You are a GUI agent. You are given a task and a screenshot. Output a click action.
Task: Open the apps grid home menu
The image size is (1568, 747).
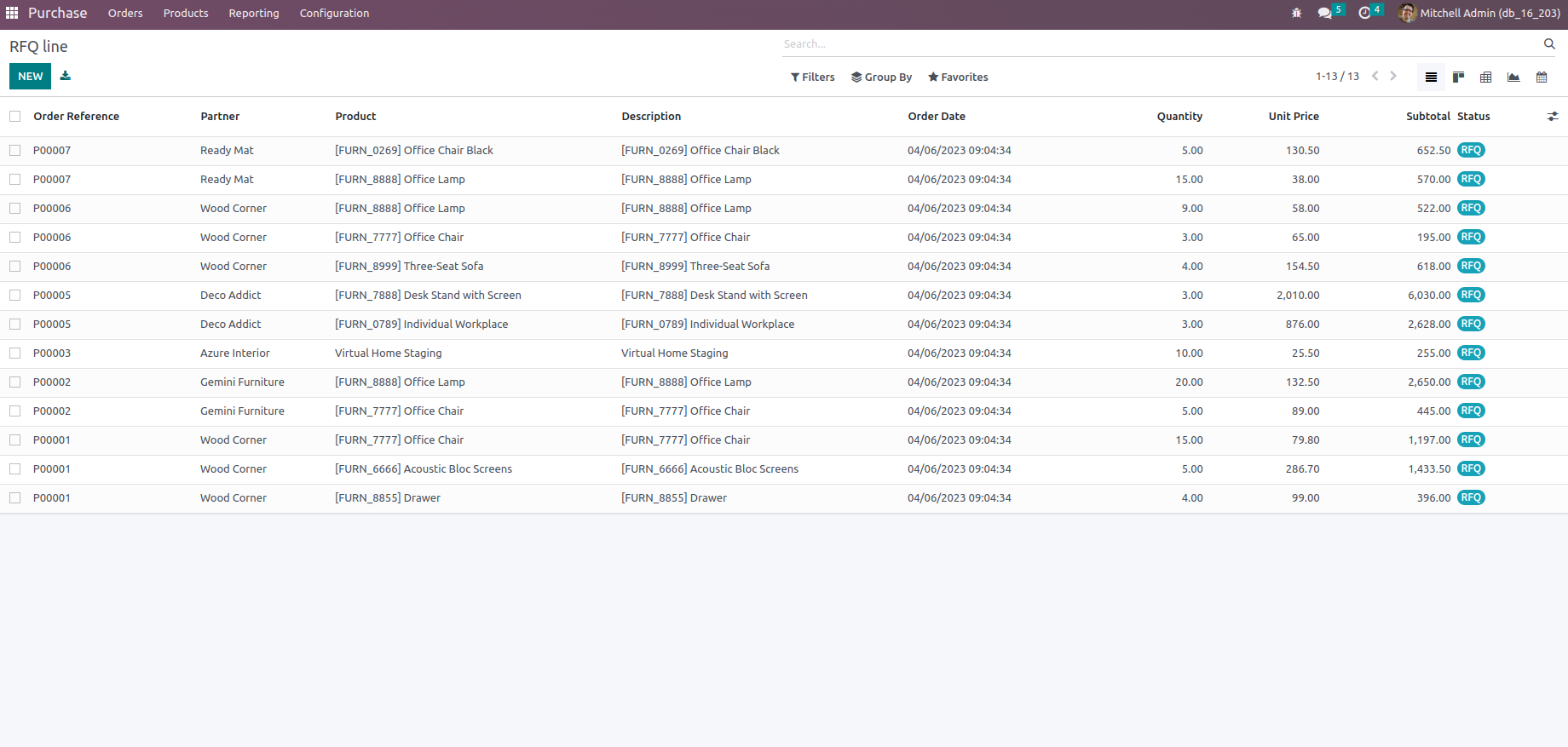(12, 13)
